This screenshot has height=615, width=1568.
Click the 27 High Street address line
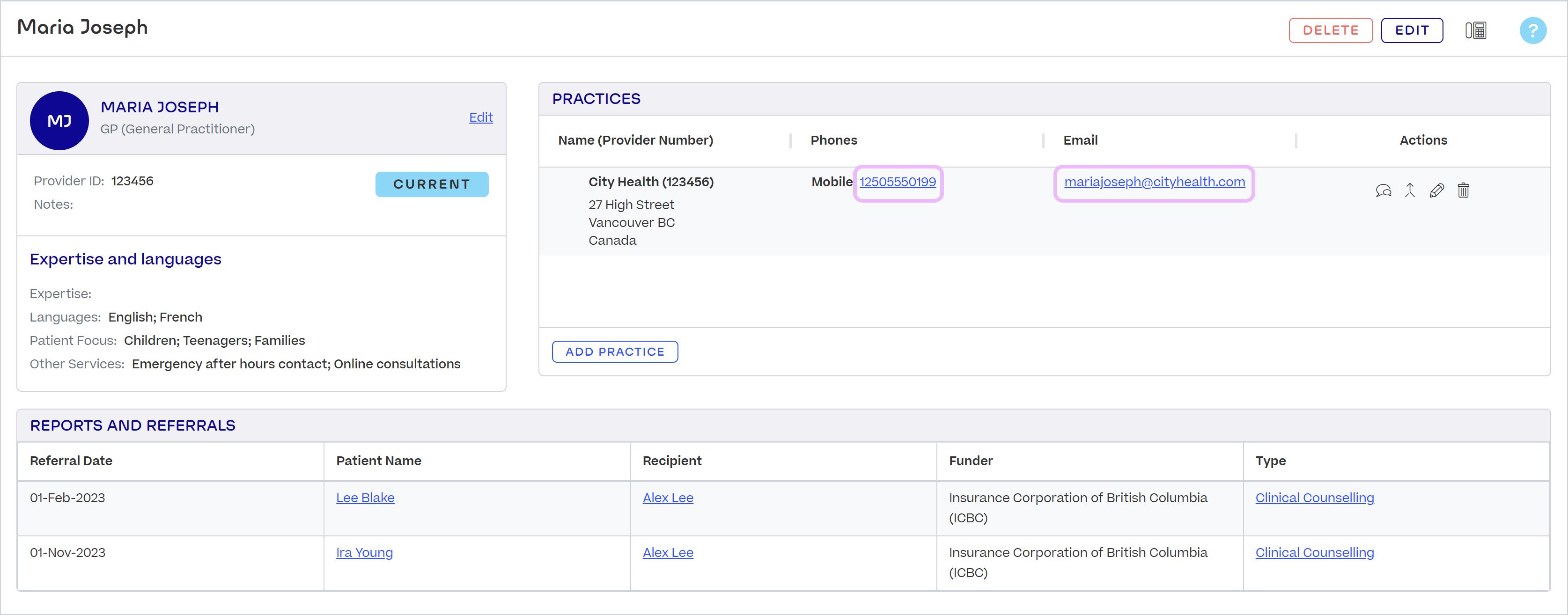coord(631,205)
